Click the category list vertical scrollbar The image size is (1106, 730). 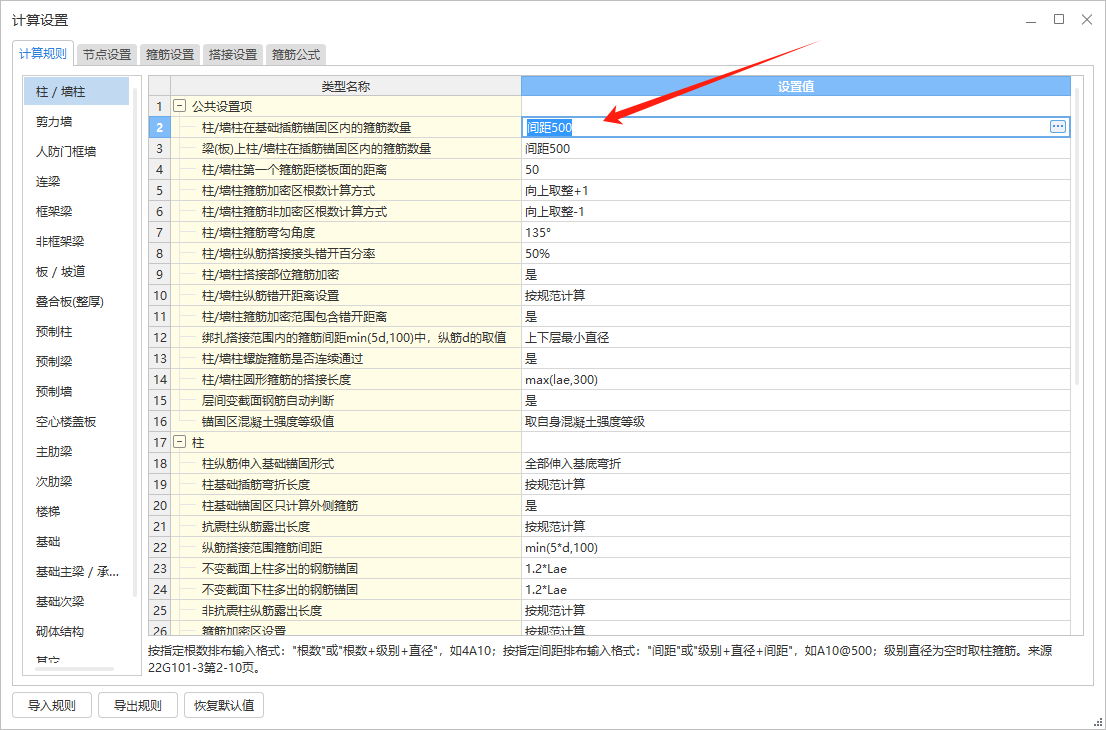pyautogui.click(x=135, y=341)
